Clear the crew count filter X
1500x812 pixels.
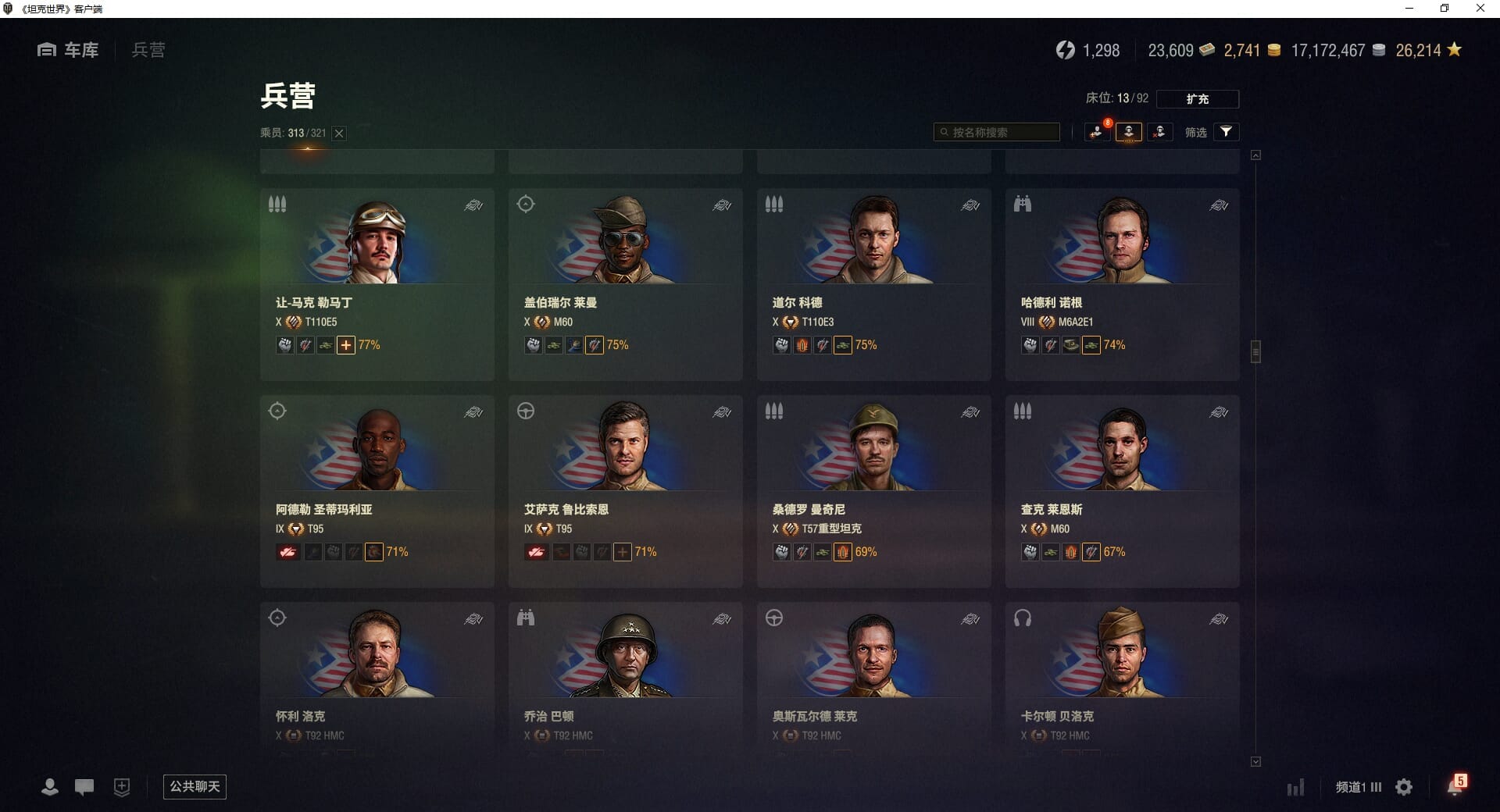point(339,134)
